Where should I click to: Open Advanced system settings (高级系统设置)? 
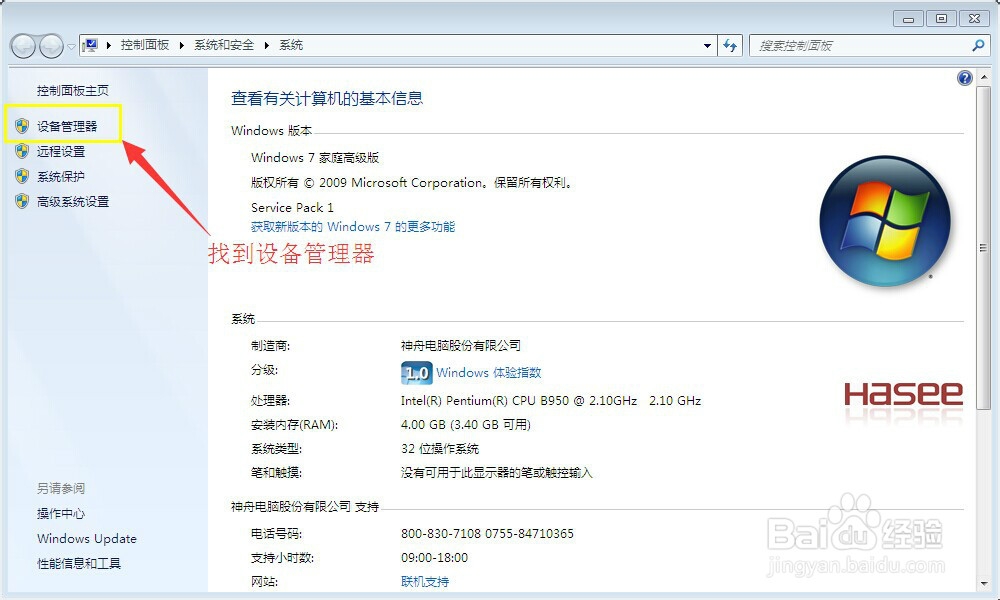click(73, 201)
